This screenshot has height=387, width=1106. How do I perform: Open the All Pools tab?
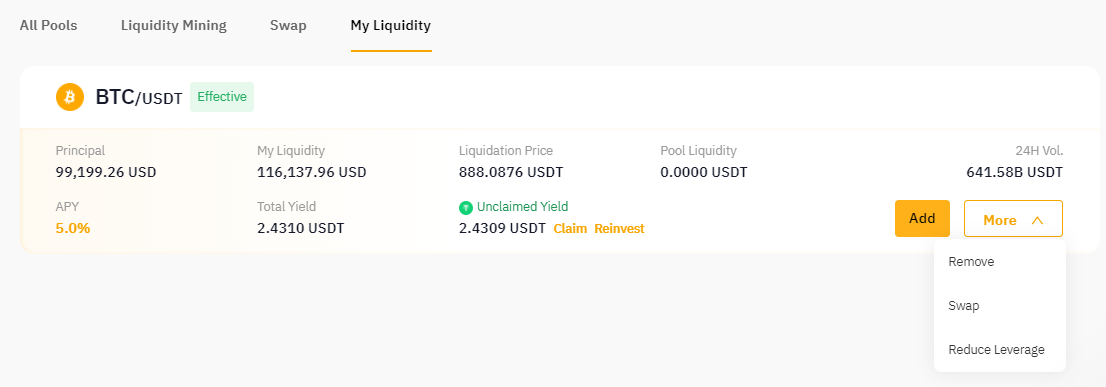[x=49, y=25]
